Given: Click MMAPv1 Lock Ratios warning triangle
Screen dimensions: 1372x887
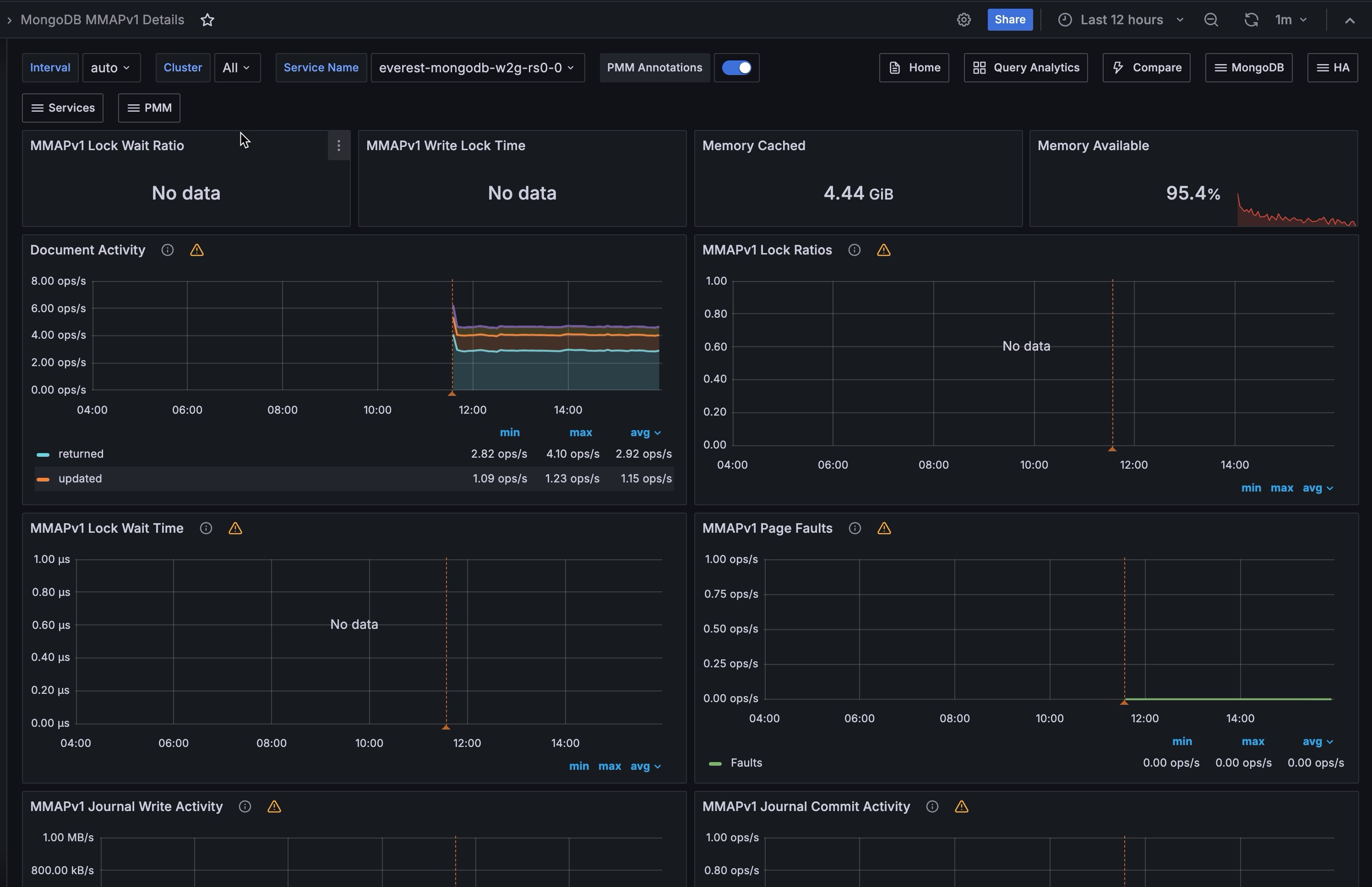Looking at the screenshot, I should pos(883,250).
